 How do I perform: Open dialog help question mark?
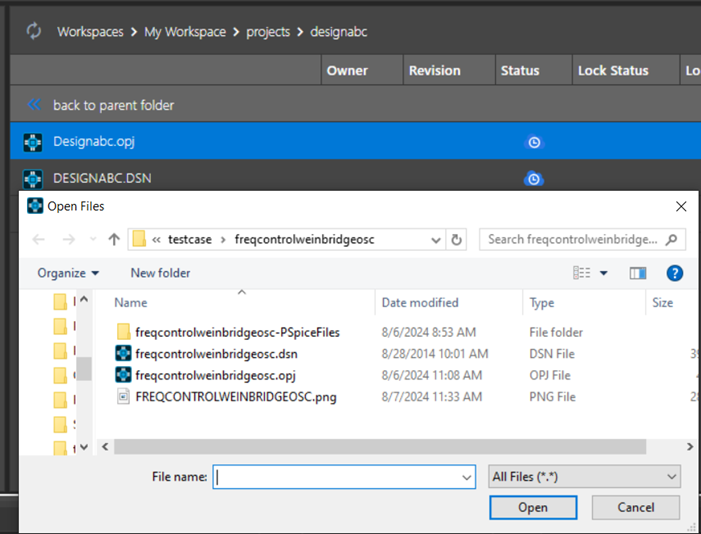pyautogui.click(x=675, y=273)
